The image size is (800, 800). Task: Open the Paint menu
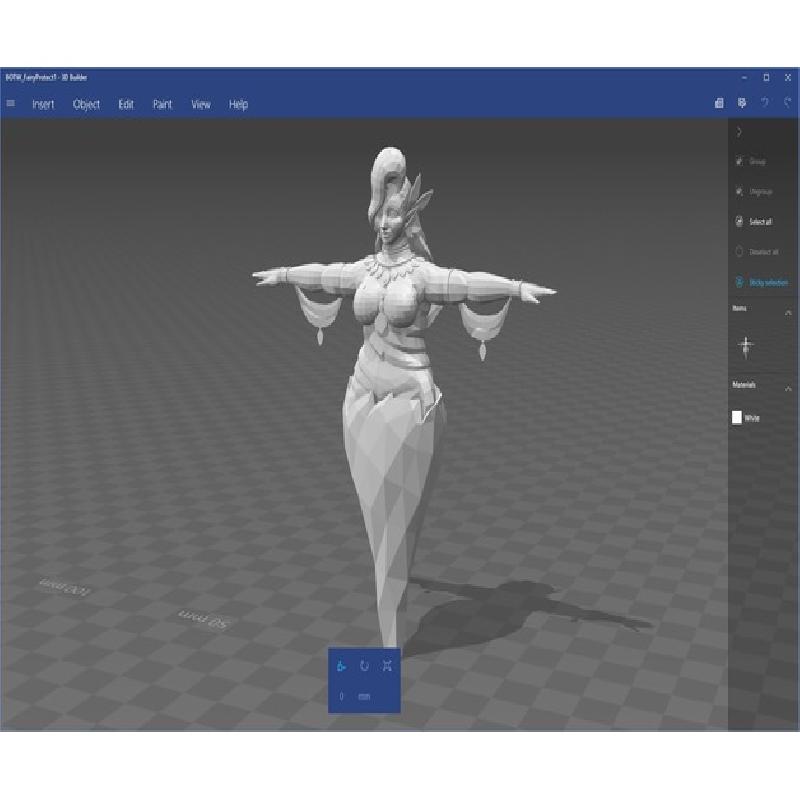(x=162, y=105)
